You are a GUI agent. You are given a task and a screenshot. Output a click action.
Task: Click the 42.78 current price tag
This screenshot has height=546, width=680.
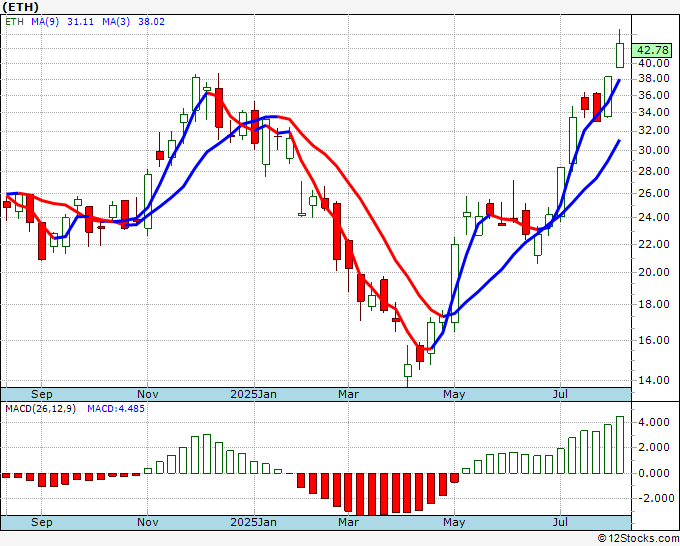(652, 50)
